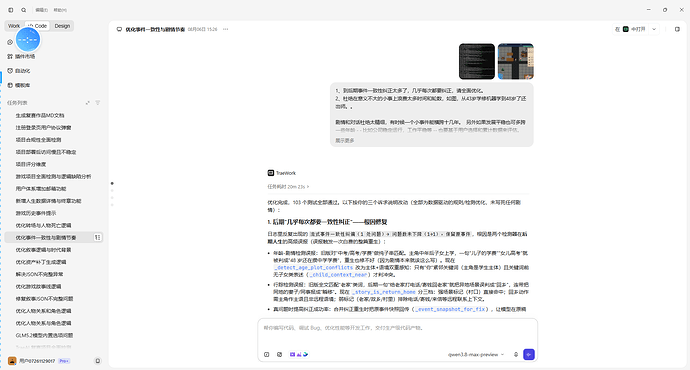
Task: Click the microphone icon in the chat input
Action: (516, 354)
